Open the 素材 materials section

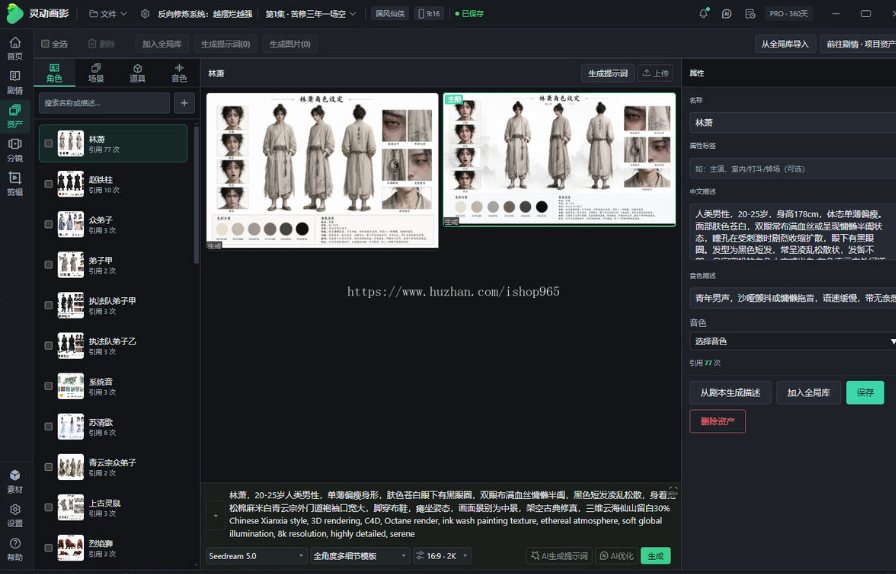[x=15, y=481]
